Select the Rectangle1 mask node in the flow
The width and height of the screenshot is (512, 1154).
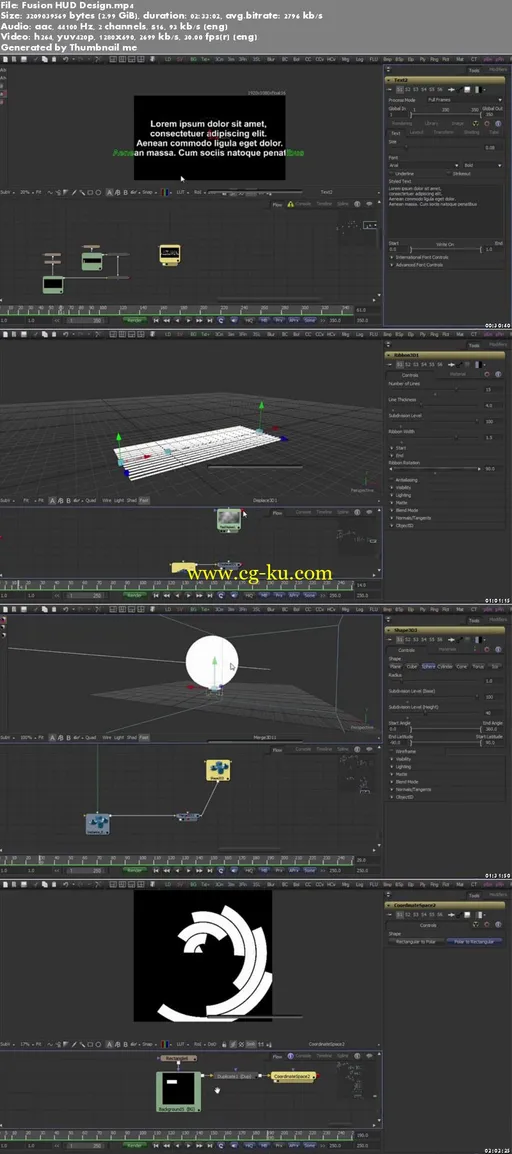click(177, 1058)
